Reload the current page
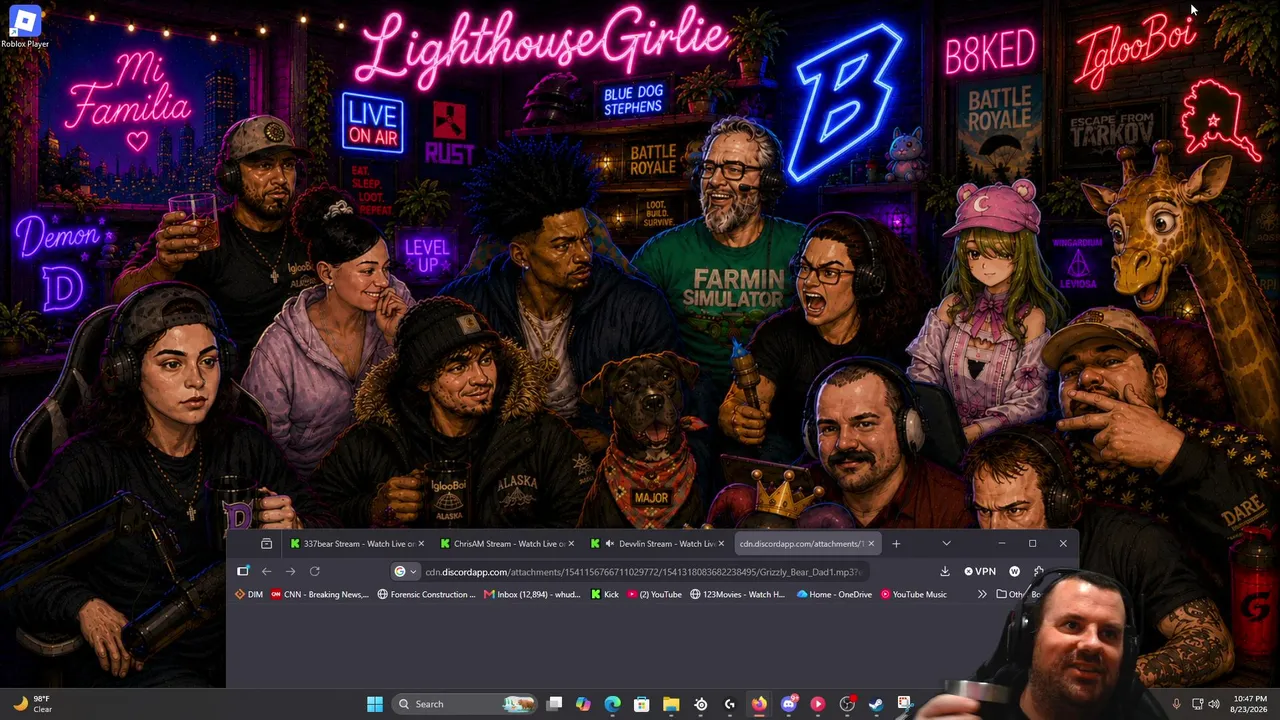Viewport: 1280px width, 720px height. coord(314,571)
